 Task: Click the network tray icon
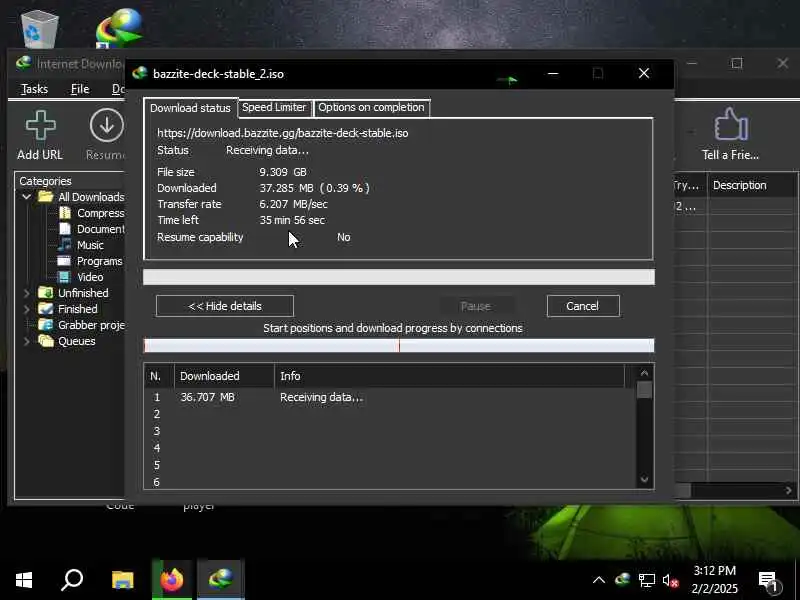tap(646, 580)
